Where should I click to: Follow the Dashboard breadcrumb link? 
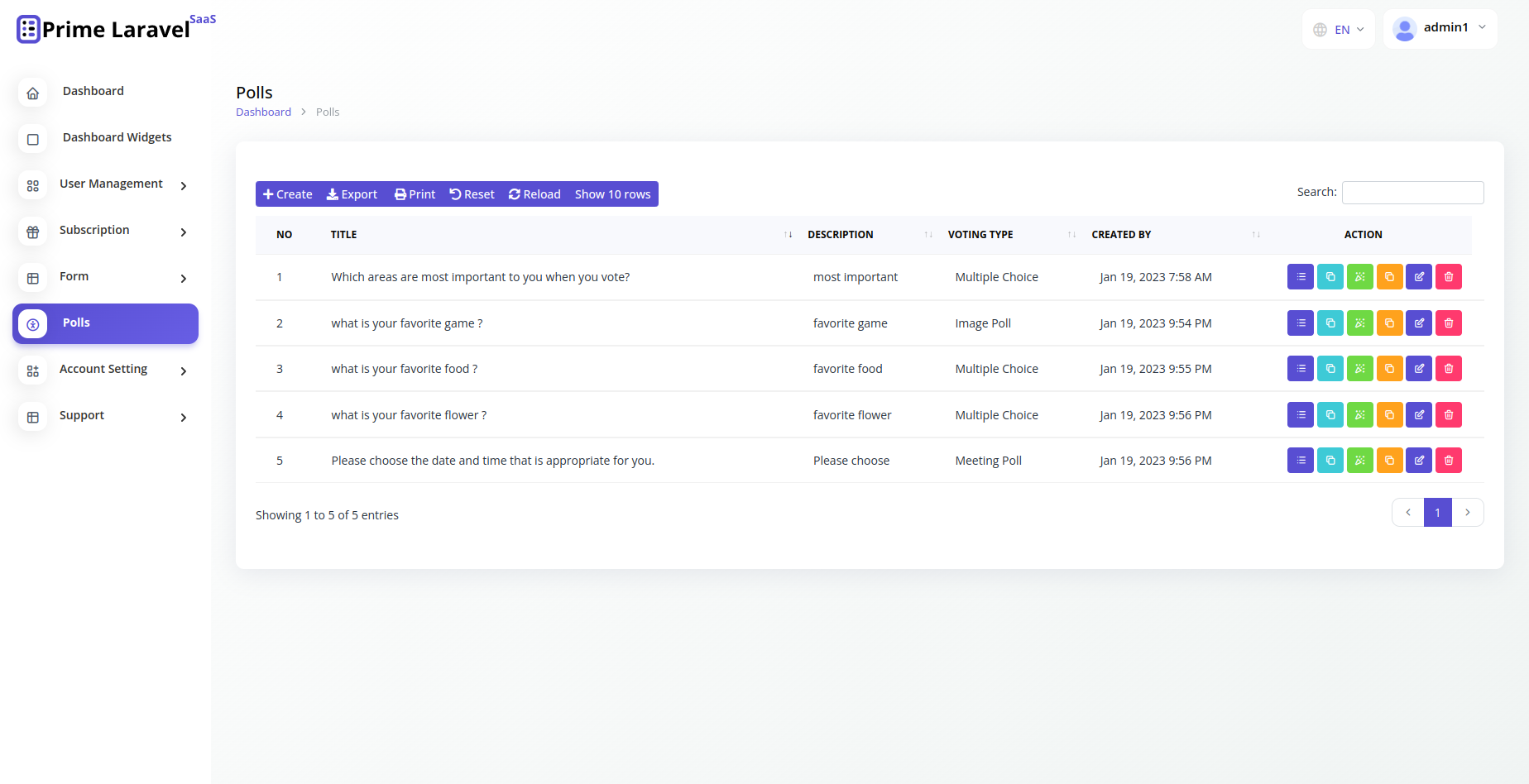(263, 112)
